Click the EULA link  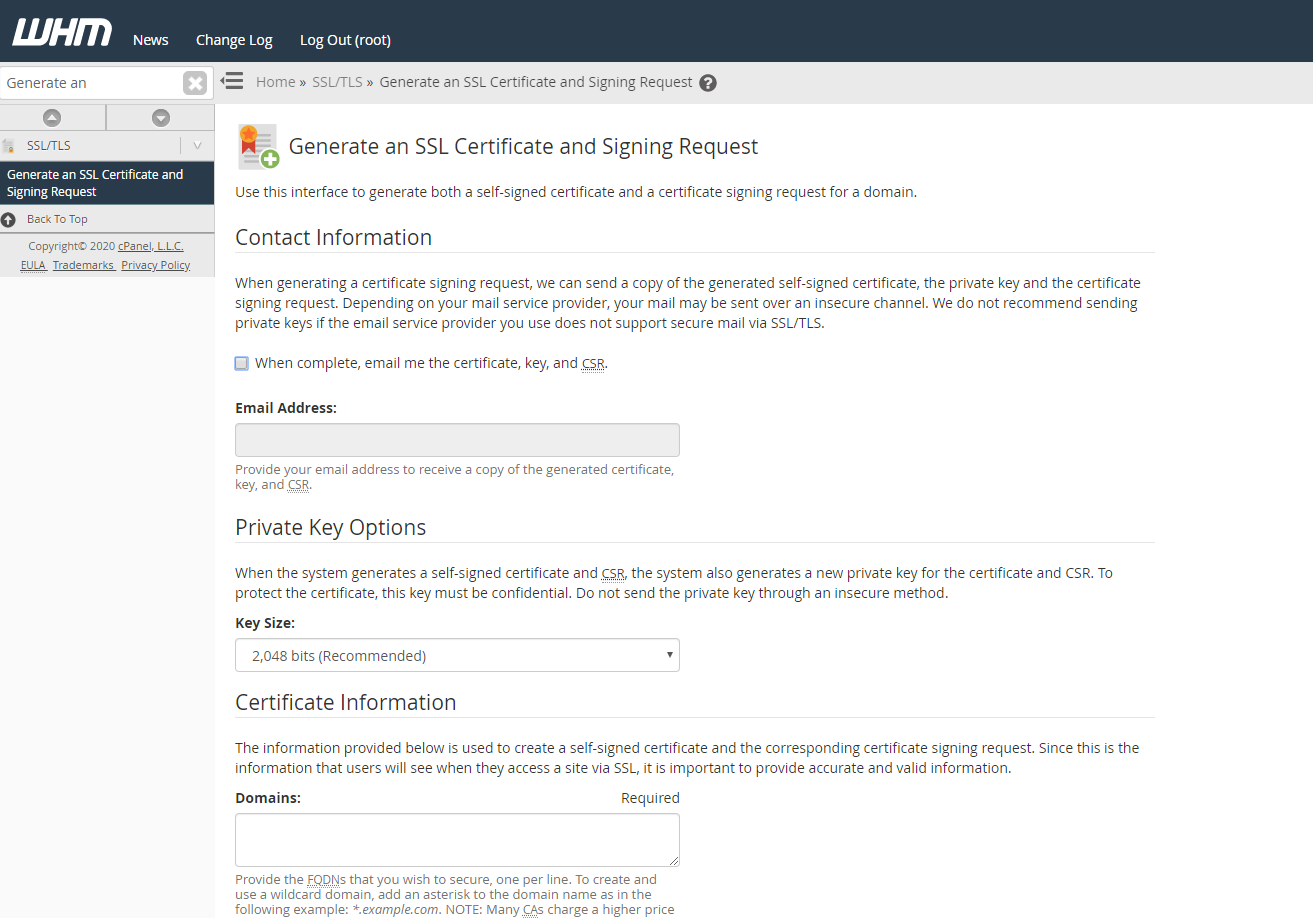[32, 264]
